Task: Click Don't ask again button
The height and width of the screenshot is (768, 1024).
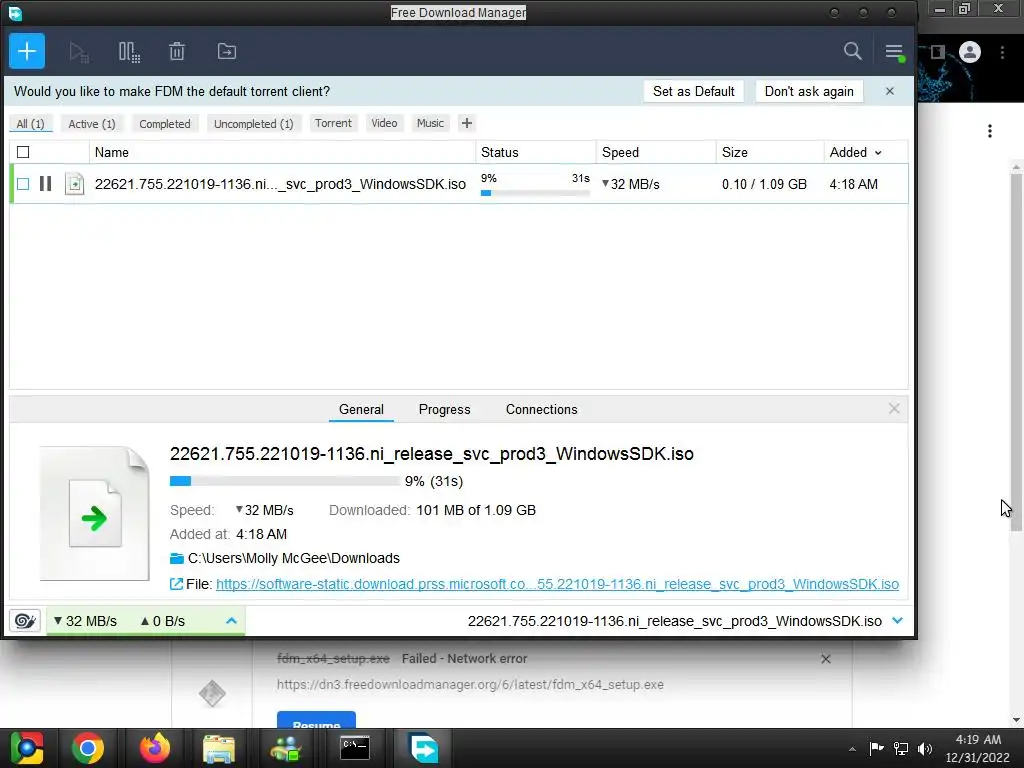Action: click(x=809, y=91)
